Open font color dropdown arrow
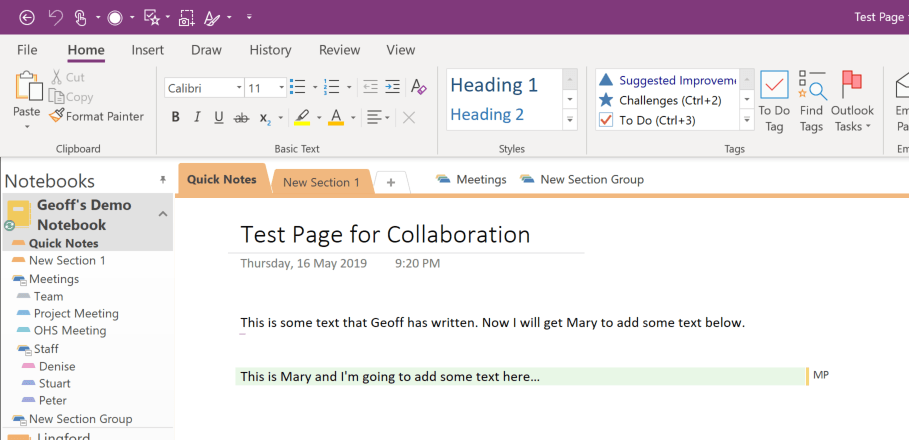Viewport: 909px width, 440px height. pos(353,118)
